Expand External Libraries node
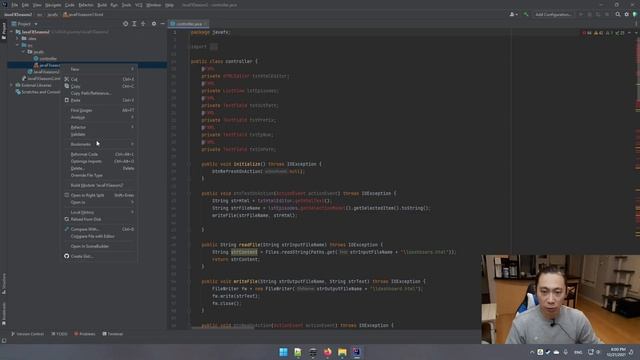 click(x=11, y=85)
